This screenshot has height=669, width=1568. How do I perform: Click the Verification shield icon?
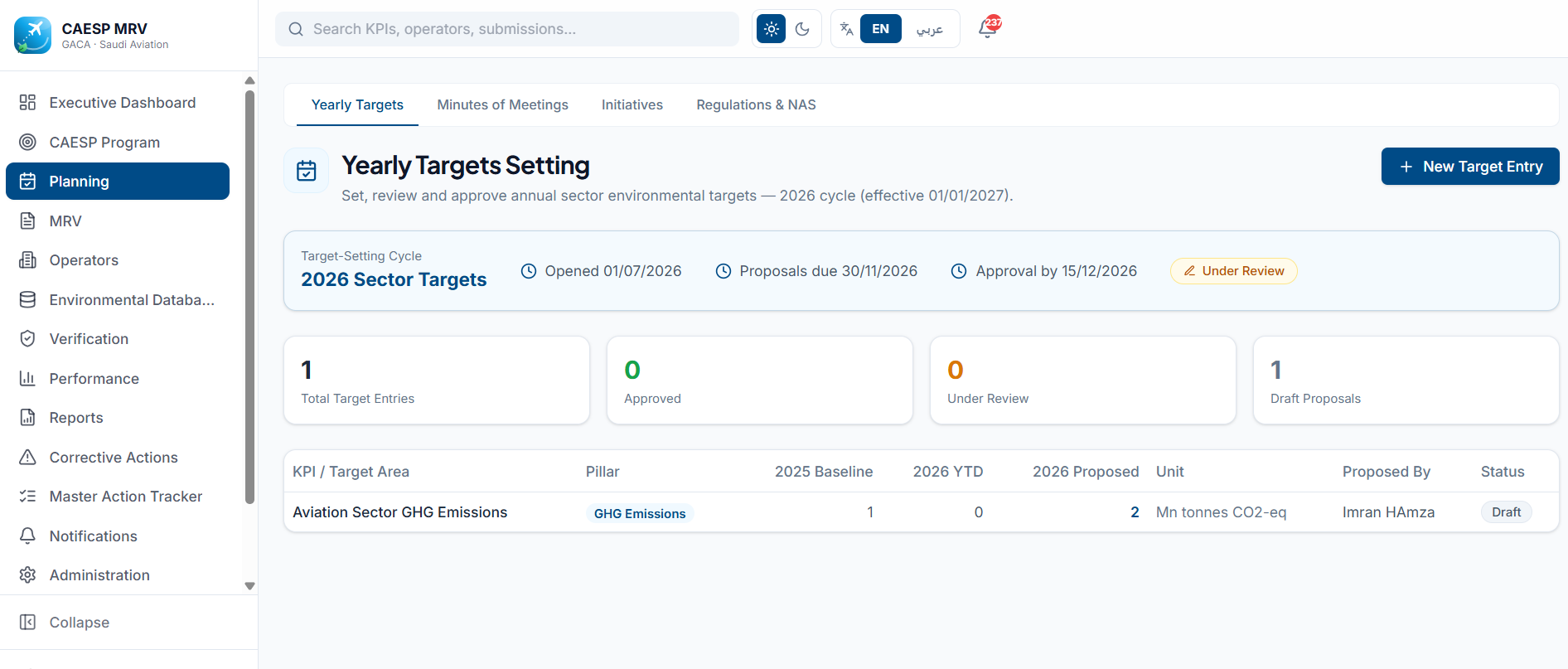pos(27,339)
